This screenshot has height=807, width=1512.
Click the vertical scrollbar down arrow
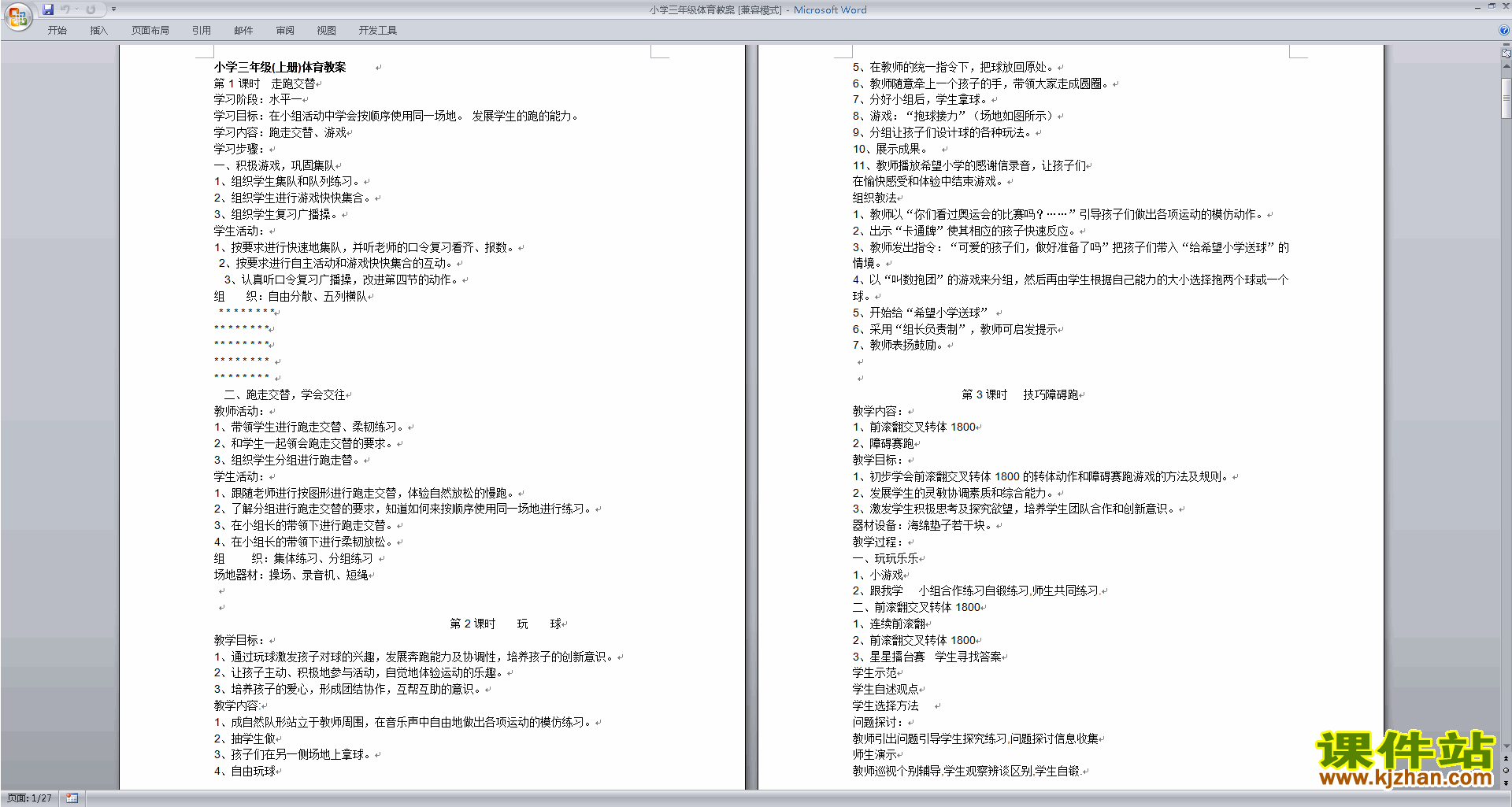1506,746
